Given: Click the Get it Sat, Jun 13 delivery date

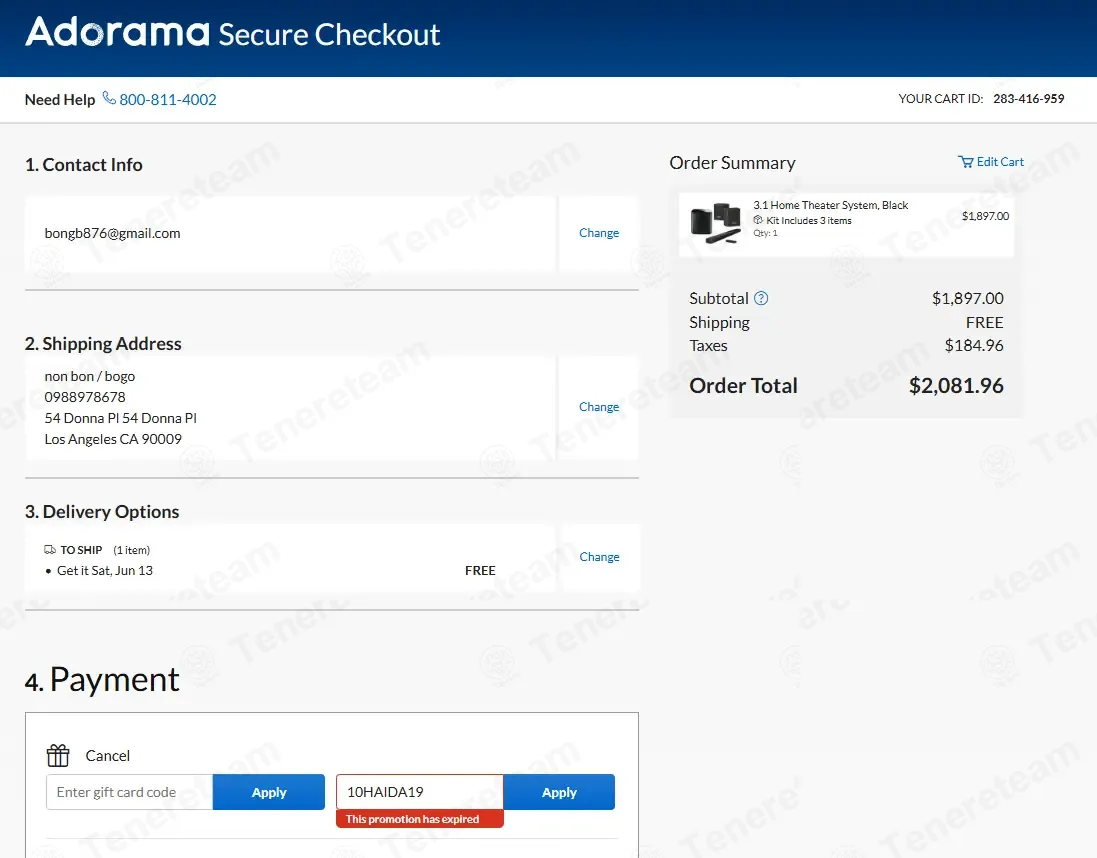Looking at the screenshot, I should 105,570.
